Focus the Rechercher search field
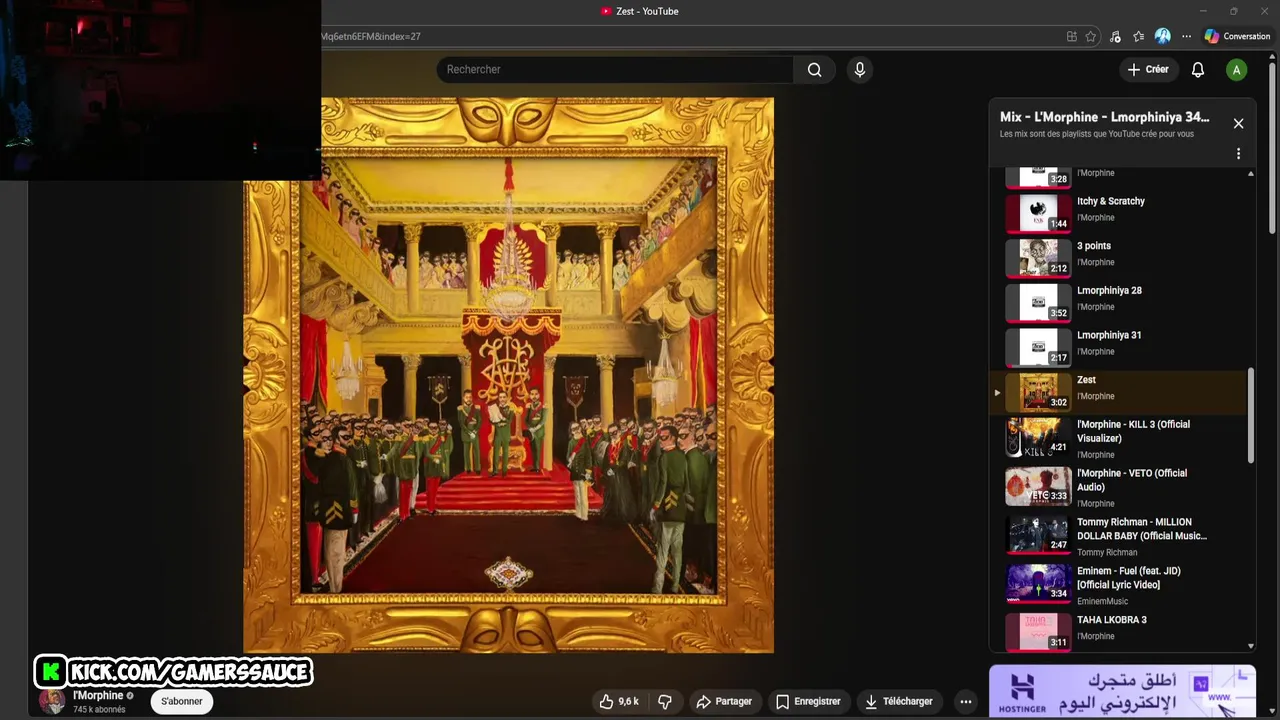 tap(615, 69)
